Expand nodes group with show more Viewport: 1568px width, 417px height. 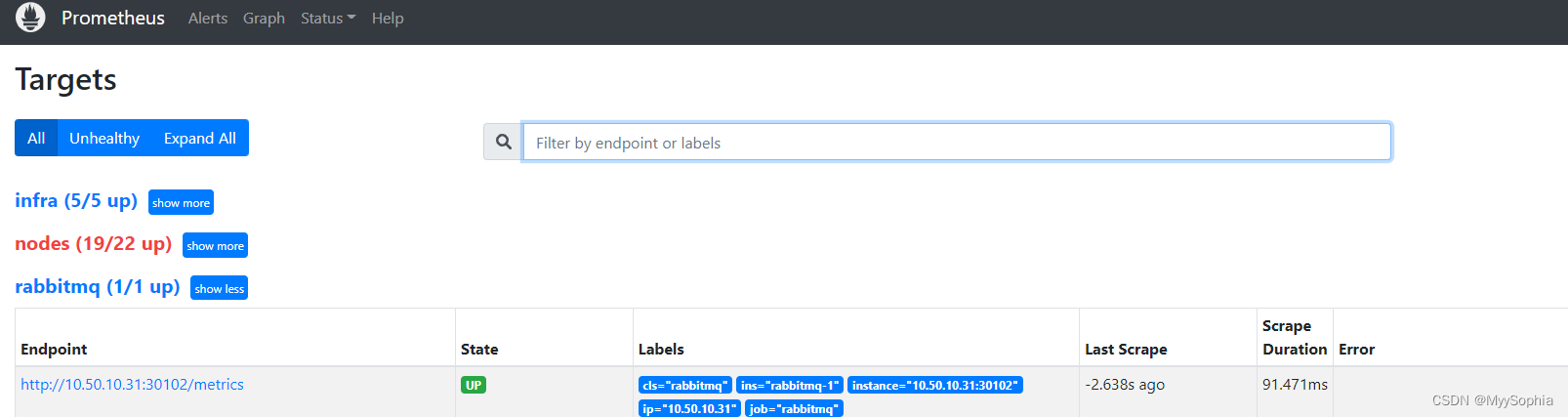tap(215, 245)
